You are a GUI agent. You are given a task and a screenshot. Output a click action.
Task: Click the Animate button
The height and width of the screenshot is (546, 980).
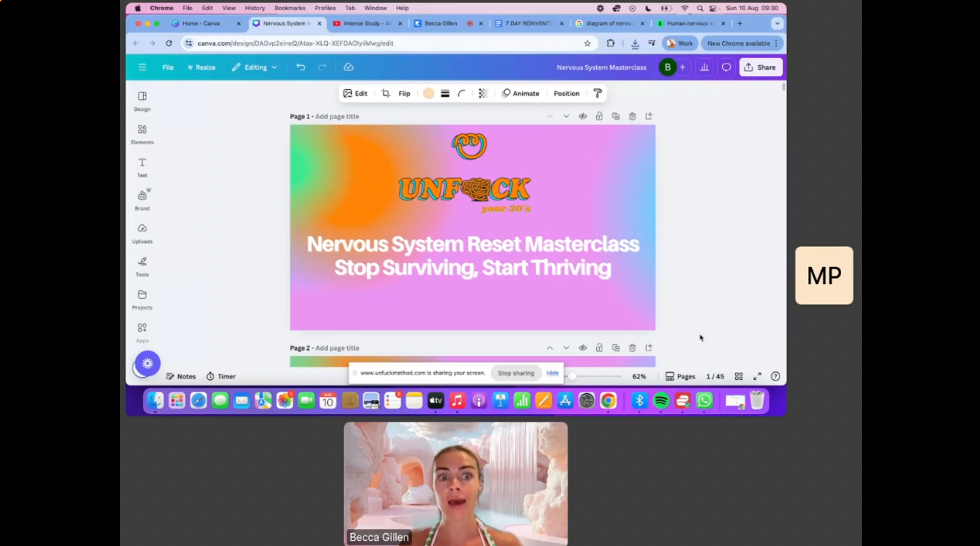[x=520, y=94]
